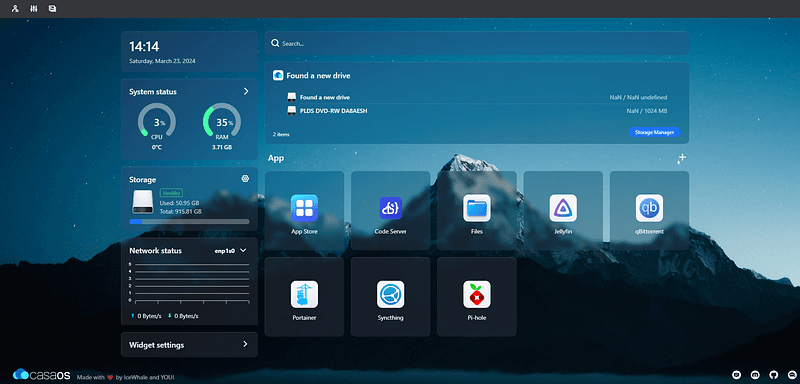Expand Widget settings chevron
The image size is (800, 384).
click(x=245, y=344)
